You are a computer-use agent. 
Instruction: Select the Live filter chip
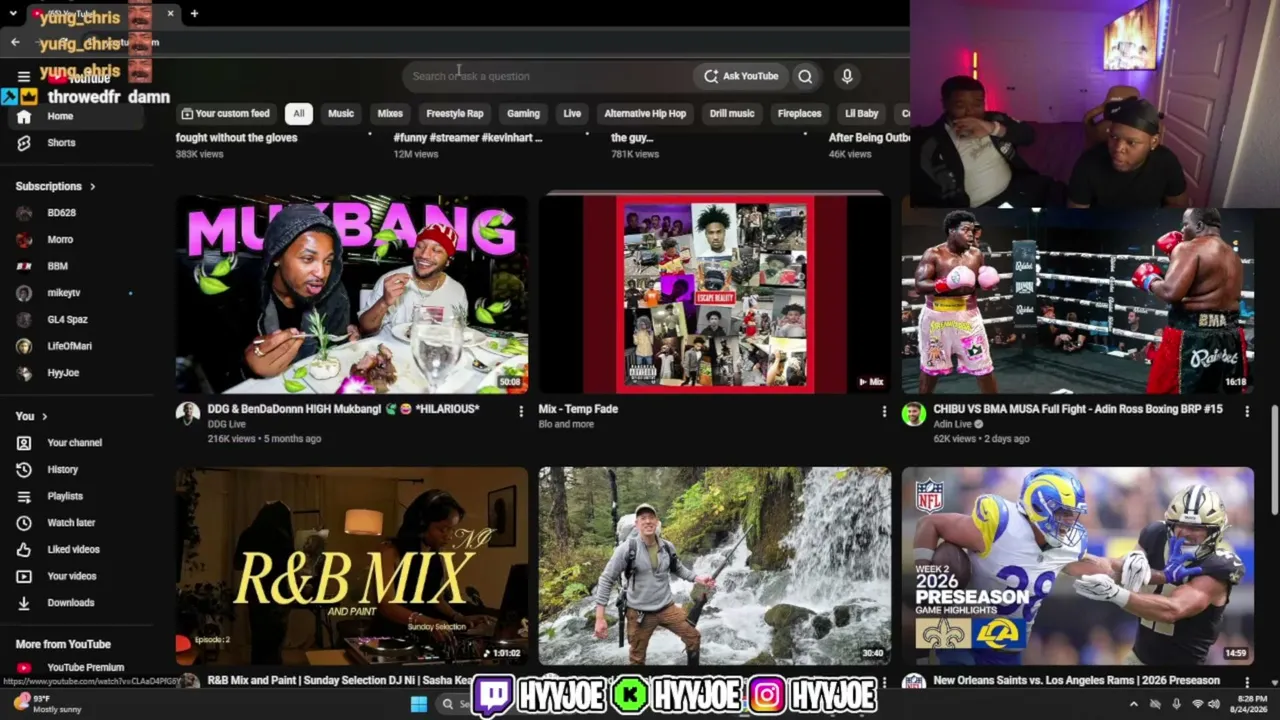point(572,114)
